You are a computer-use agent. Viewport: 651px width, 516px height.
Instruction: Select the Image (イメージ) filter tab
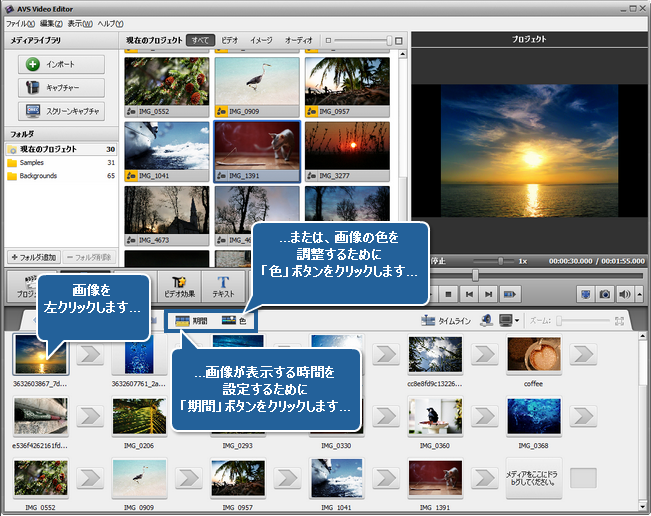point(261,41)
